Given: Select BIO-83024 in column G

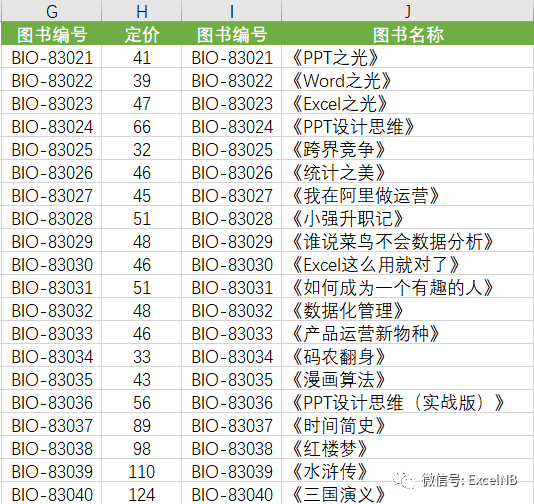Looking at the screenshot, I should (51, 126).
